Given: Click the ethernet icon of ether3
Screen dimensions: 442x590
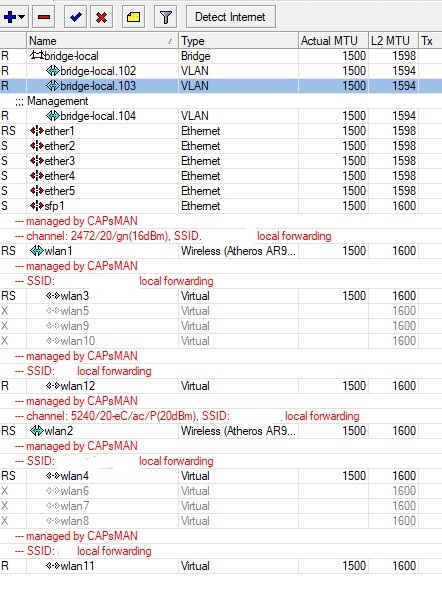Looking at the screenshot, I should [x=37, y=161].
